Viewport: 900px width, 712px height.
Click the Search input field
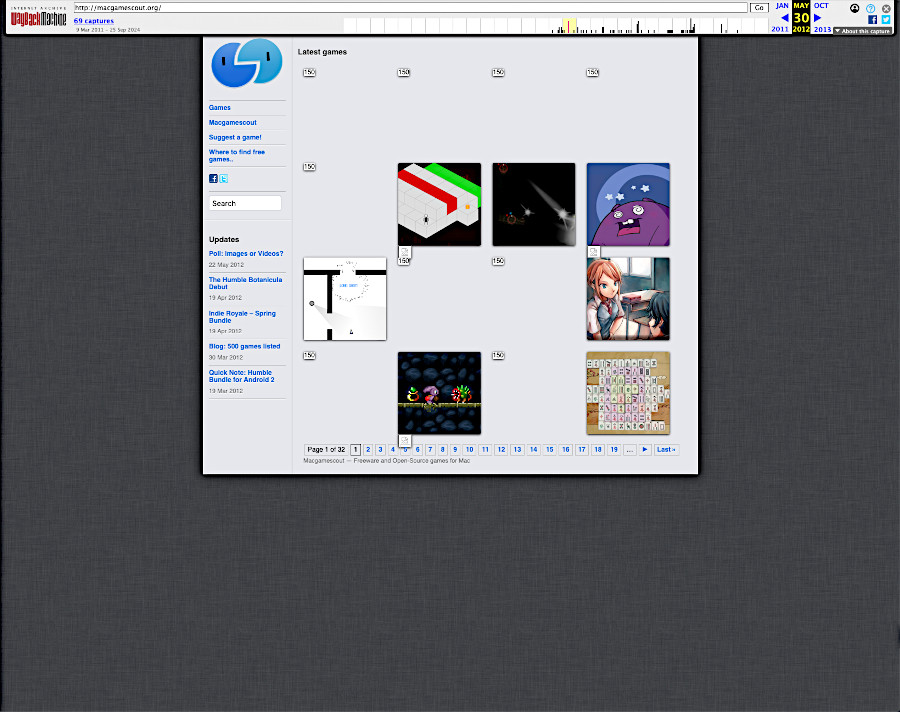[x=245, y=203]
